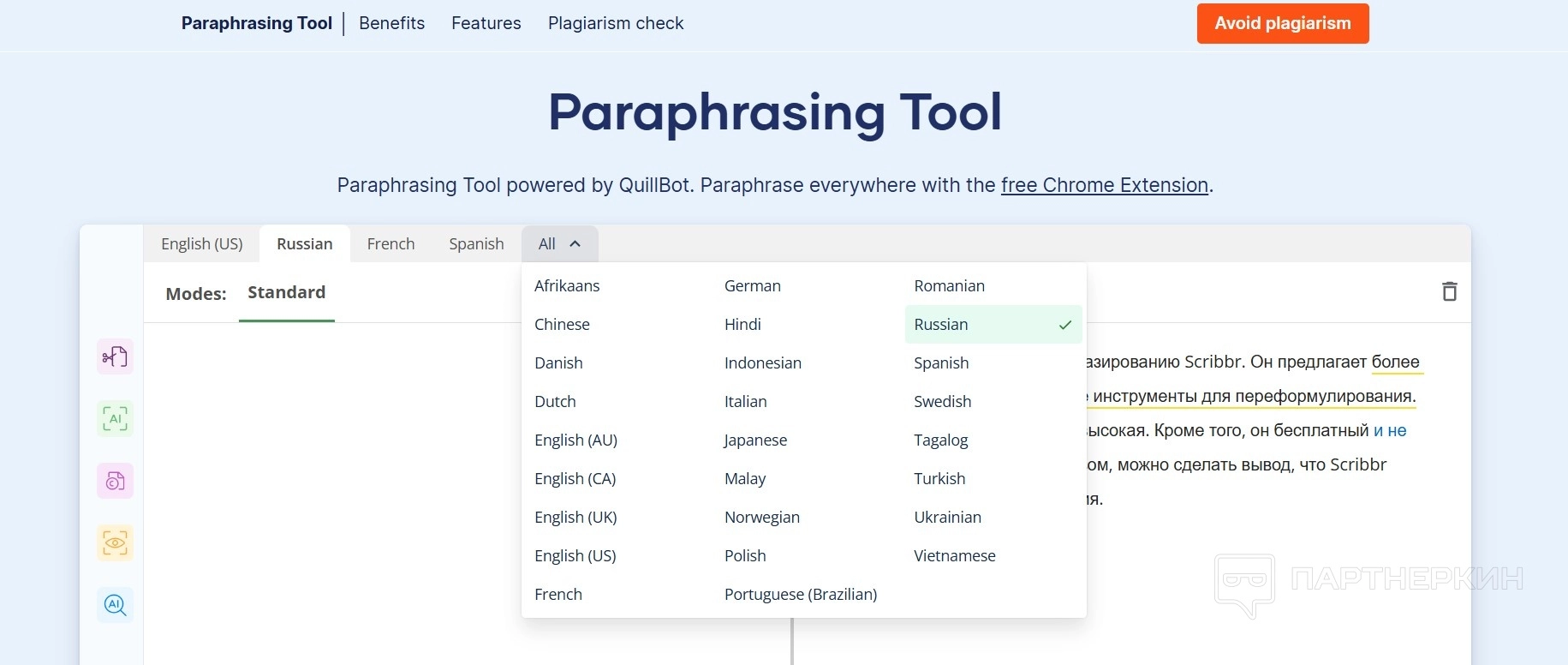Click the AI magnifier search icon
The width and height of the screenshot is (1568, 665).
[115, 605]
